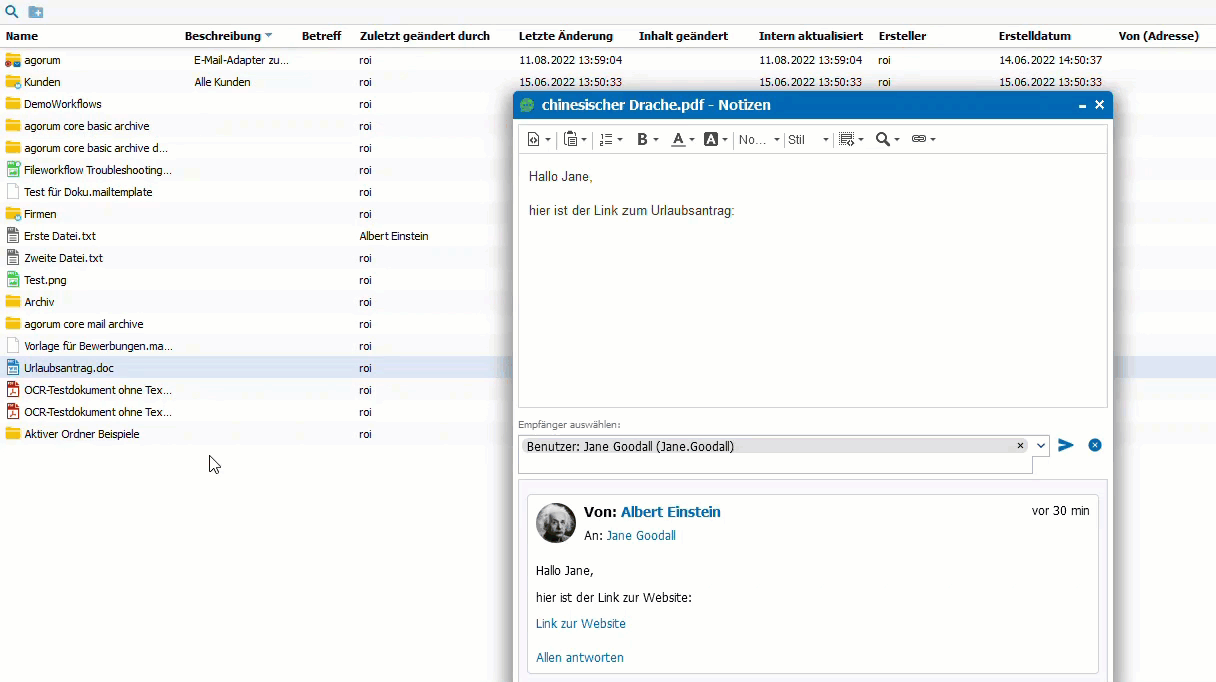Click the 'Vorlage für Bewerbungen.ma...' file icon
This screenshot has width=1216, height=682.
pyautogui.click(x=13, y=346)
